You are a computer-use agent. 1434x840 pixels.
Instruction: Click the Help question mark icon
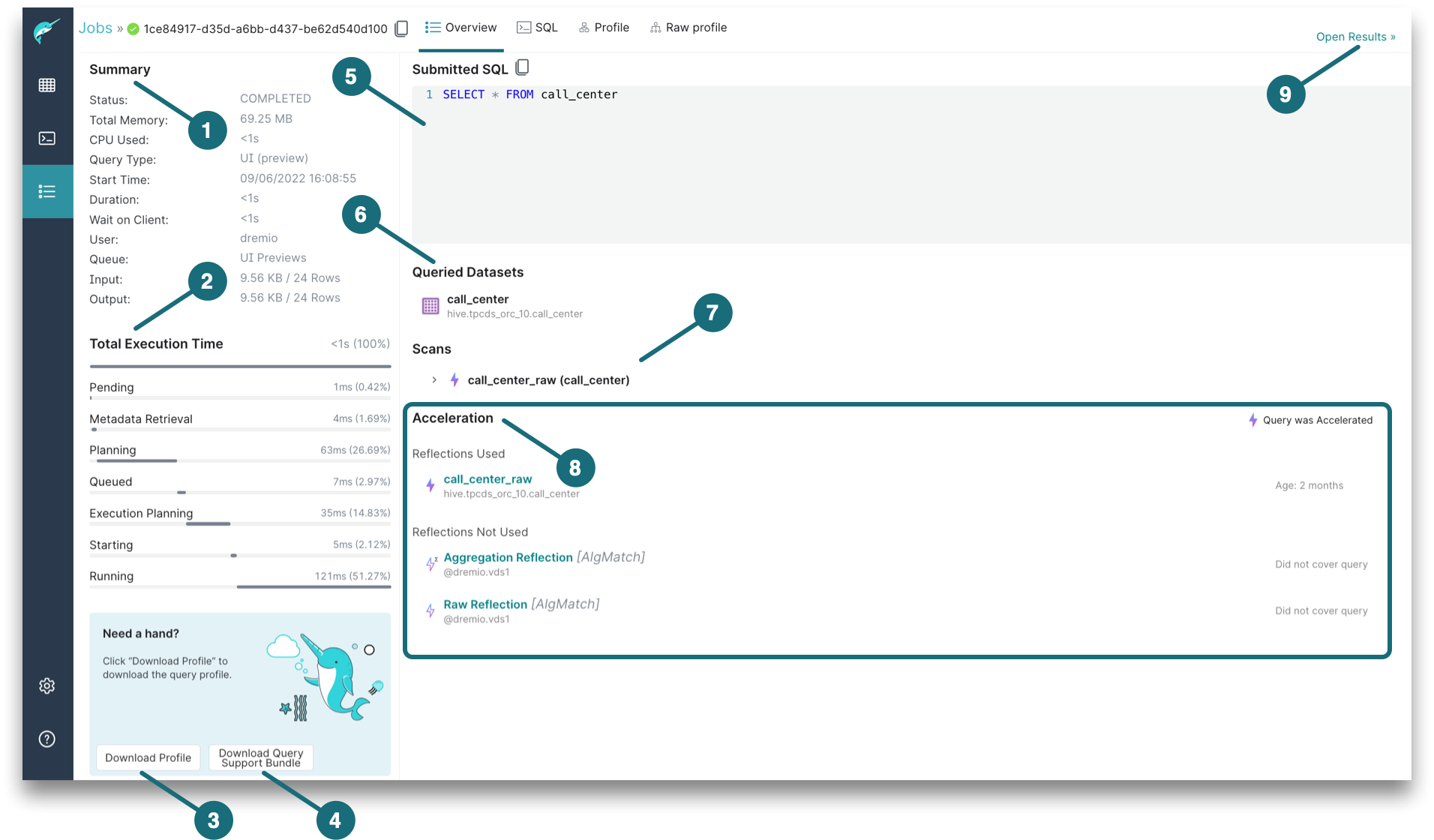(x=46, y=739)
